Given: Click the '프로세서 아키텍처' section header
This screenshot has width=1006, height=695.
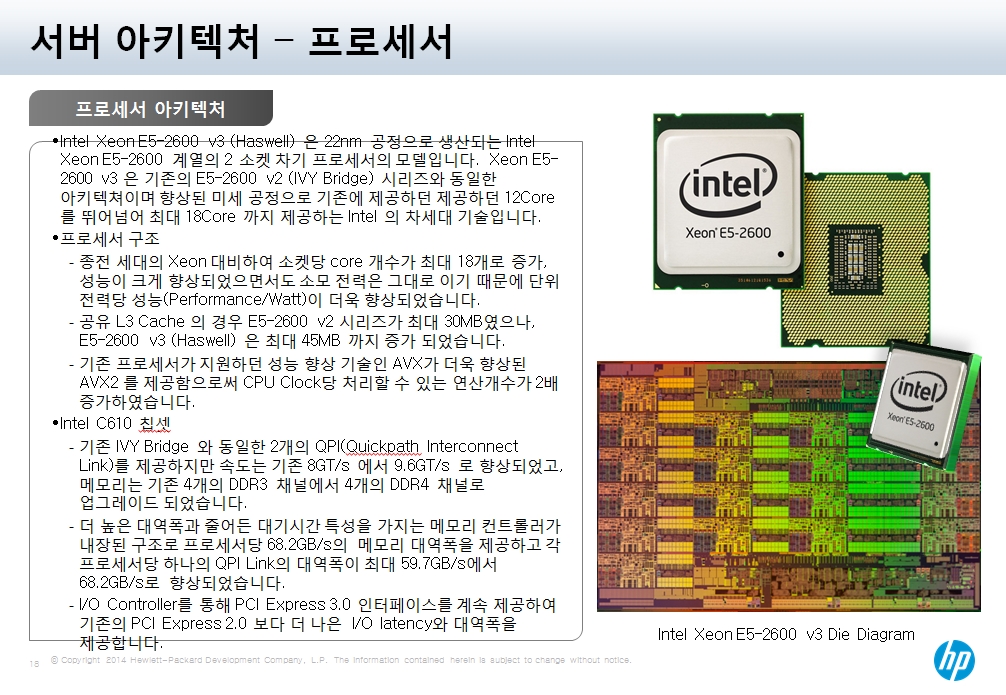Looking at the screenshot, I should 151,108.
